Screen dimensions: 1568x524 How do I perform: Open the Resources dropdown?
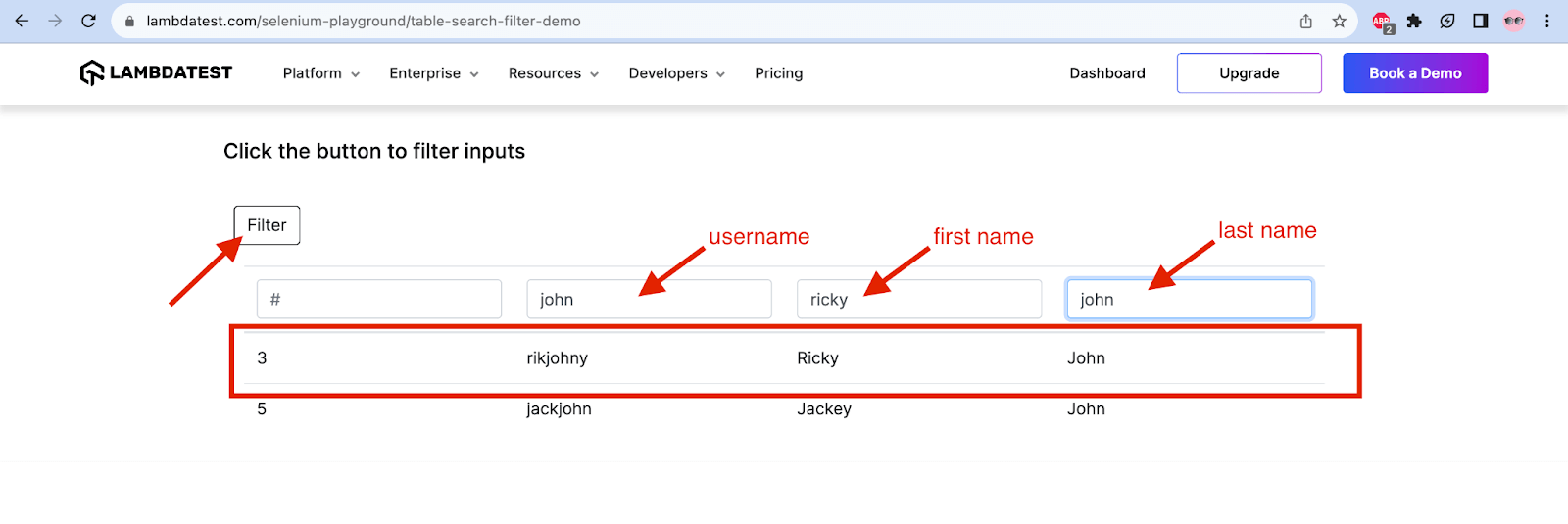click(553, 73)
